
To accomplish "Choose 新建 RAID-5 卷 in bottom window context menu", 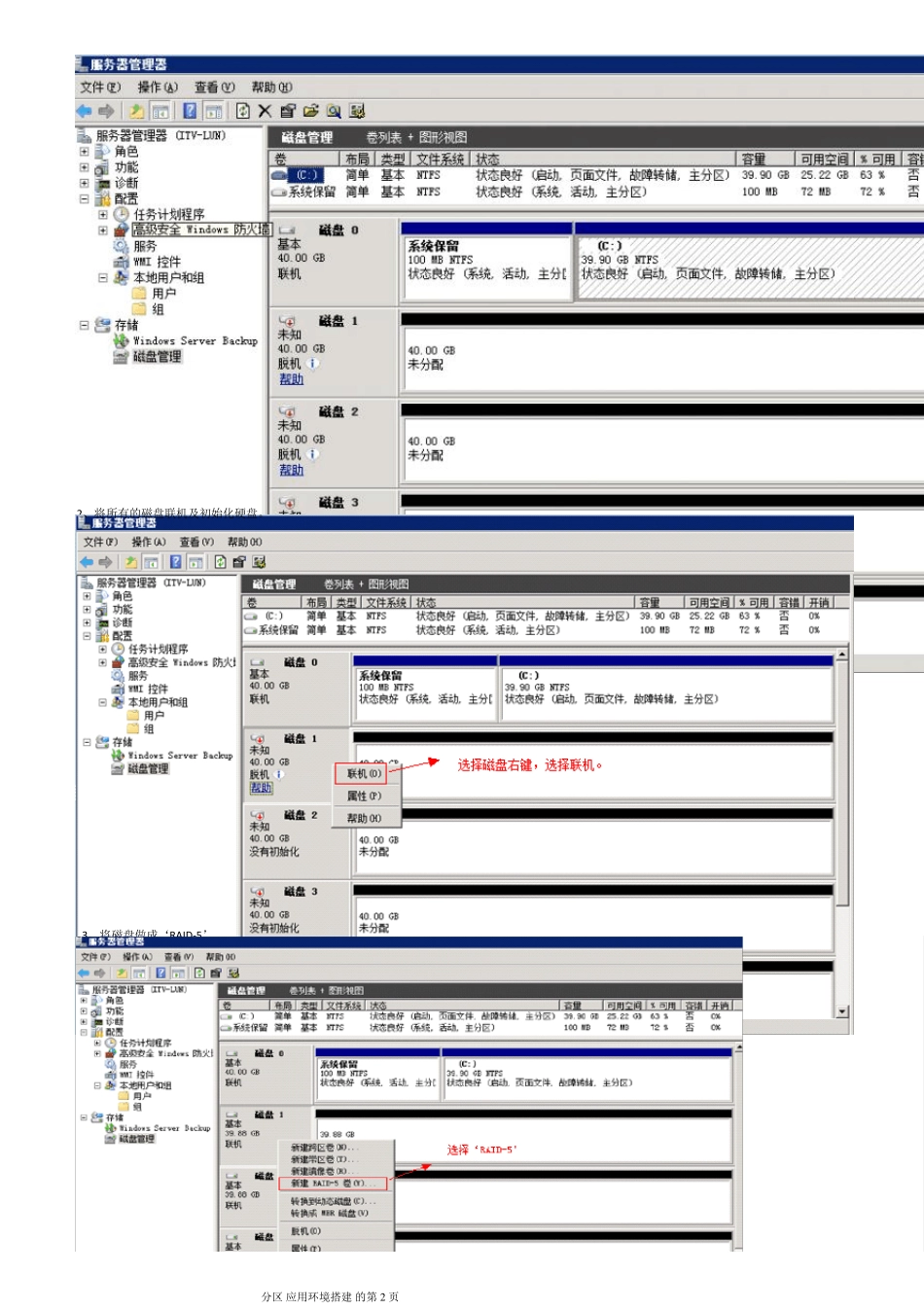I will click(334, 1184).
